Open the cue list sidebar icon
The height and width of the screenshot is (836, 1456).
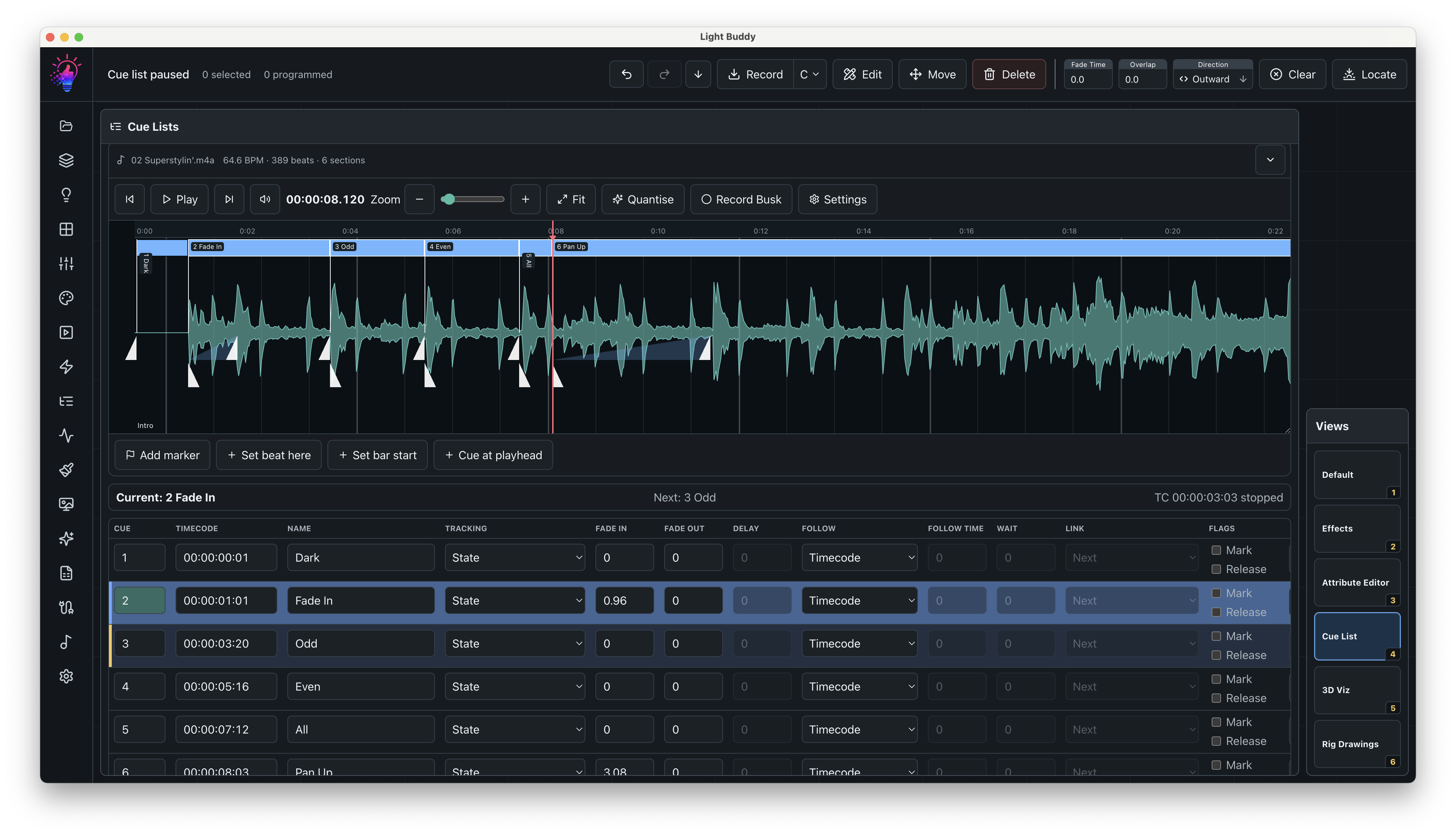click(66, 402)
